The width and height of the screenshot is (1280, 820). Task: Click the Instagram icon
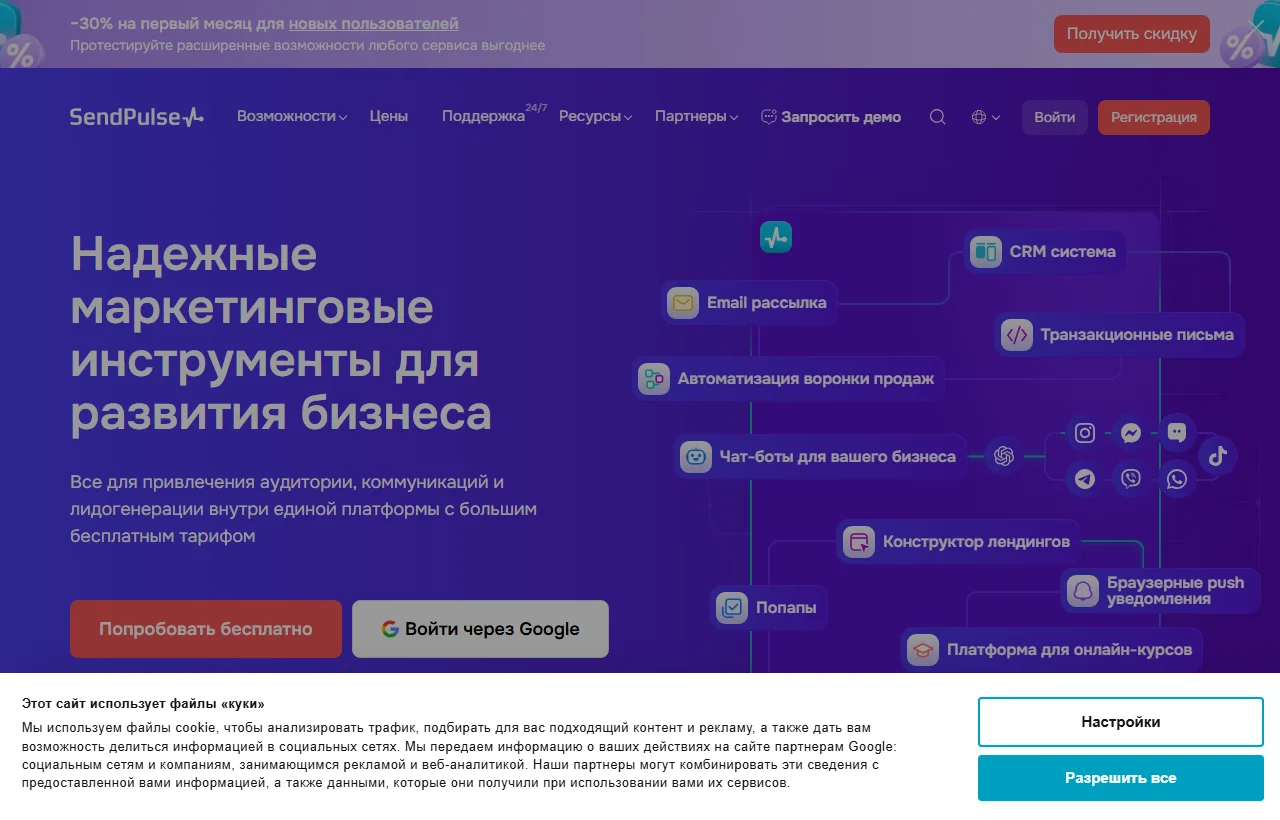click(x=1085, y=433)
